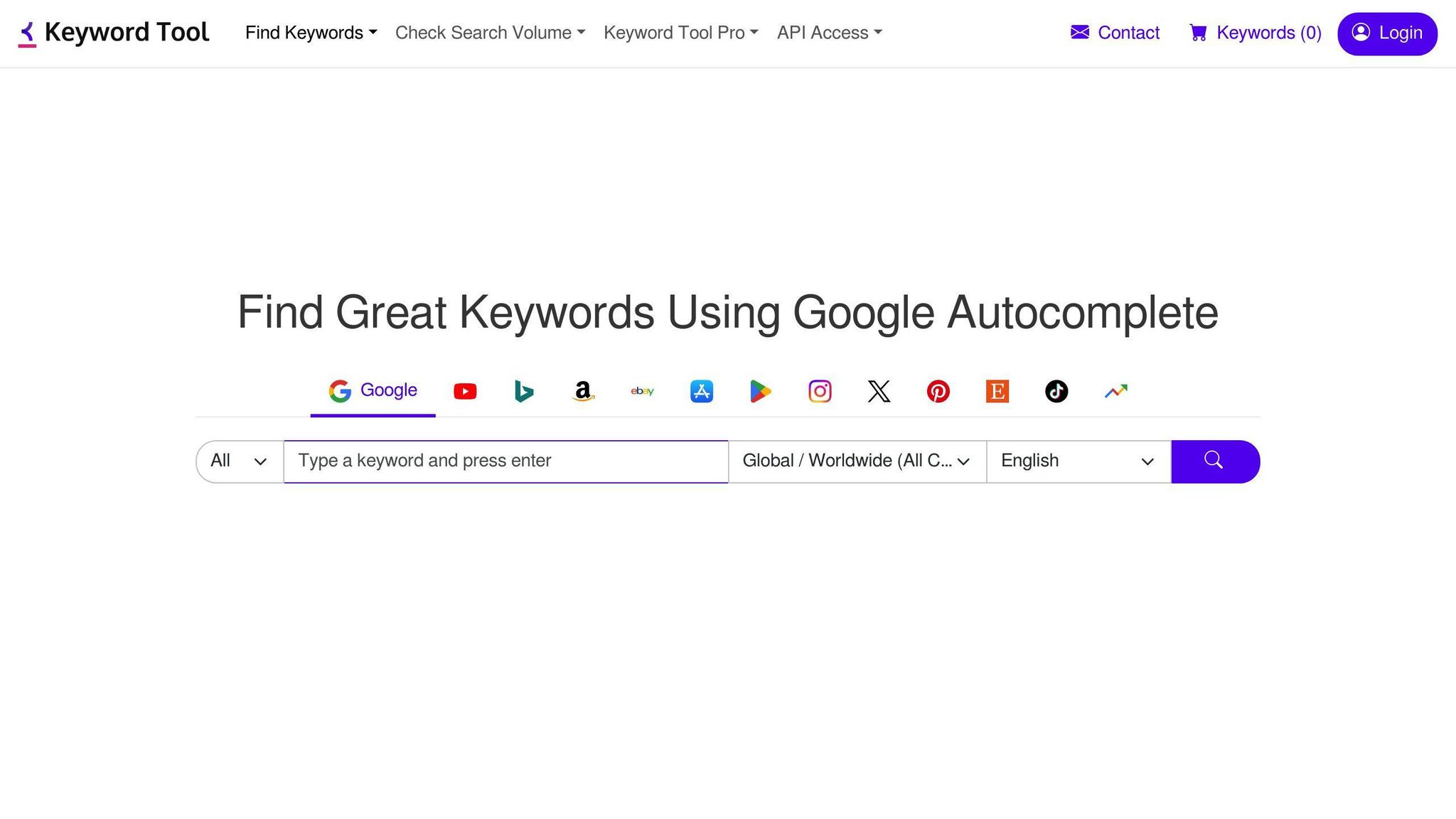Choose the Pinterest keyword source
The width and height of the screenshot is (1456, 819).
click(x=938, y=391)
